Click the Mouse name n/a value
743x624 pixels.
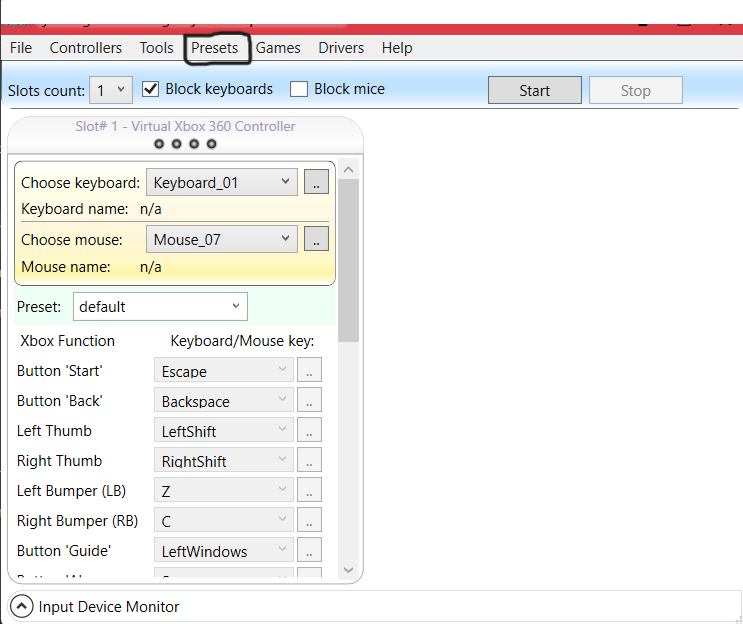pyautogui.click(x=151, y=267)
